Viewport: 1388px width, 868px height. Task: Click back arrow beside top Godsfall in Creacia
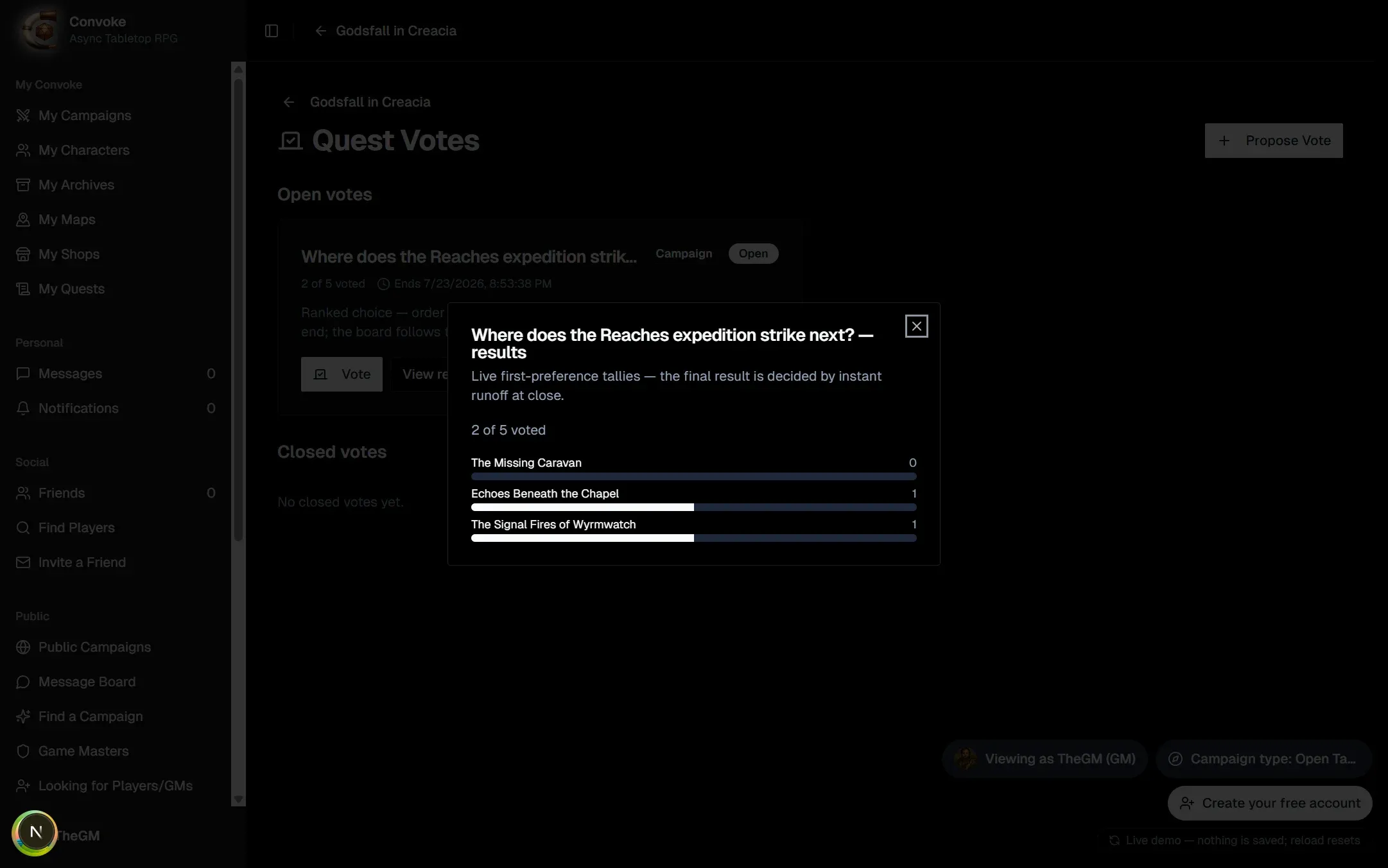coord(321,31)
